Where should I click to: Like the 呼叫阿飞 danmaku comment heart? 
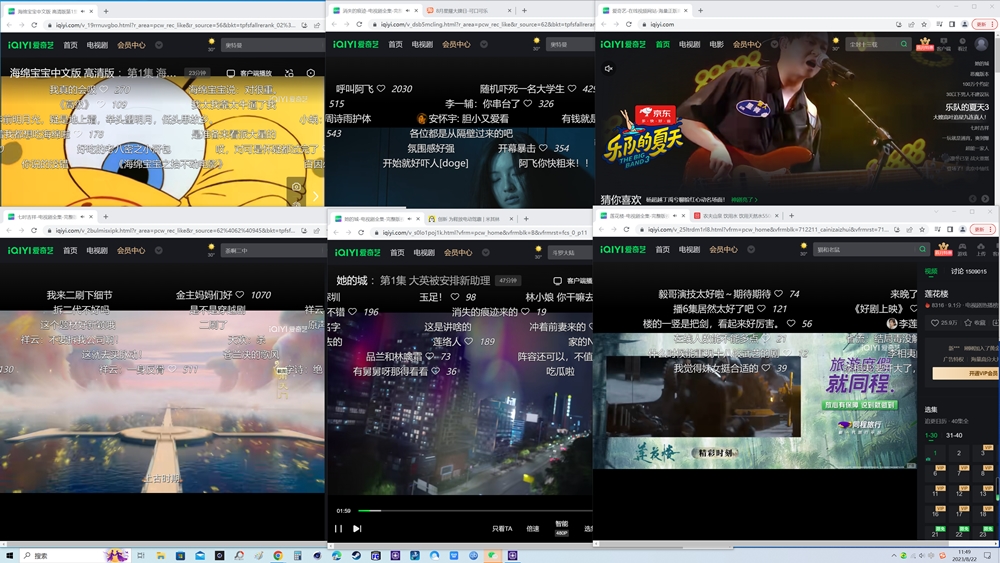point(381,89)
